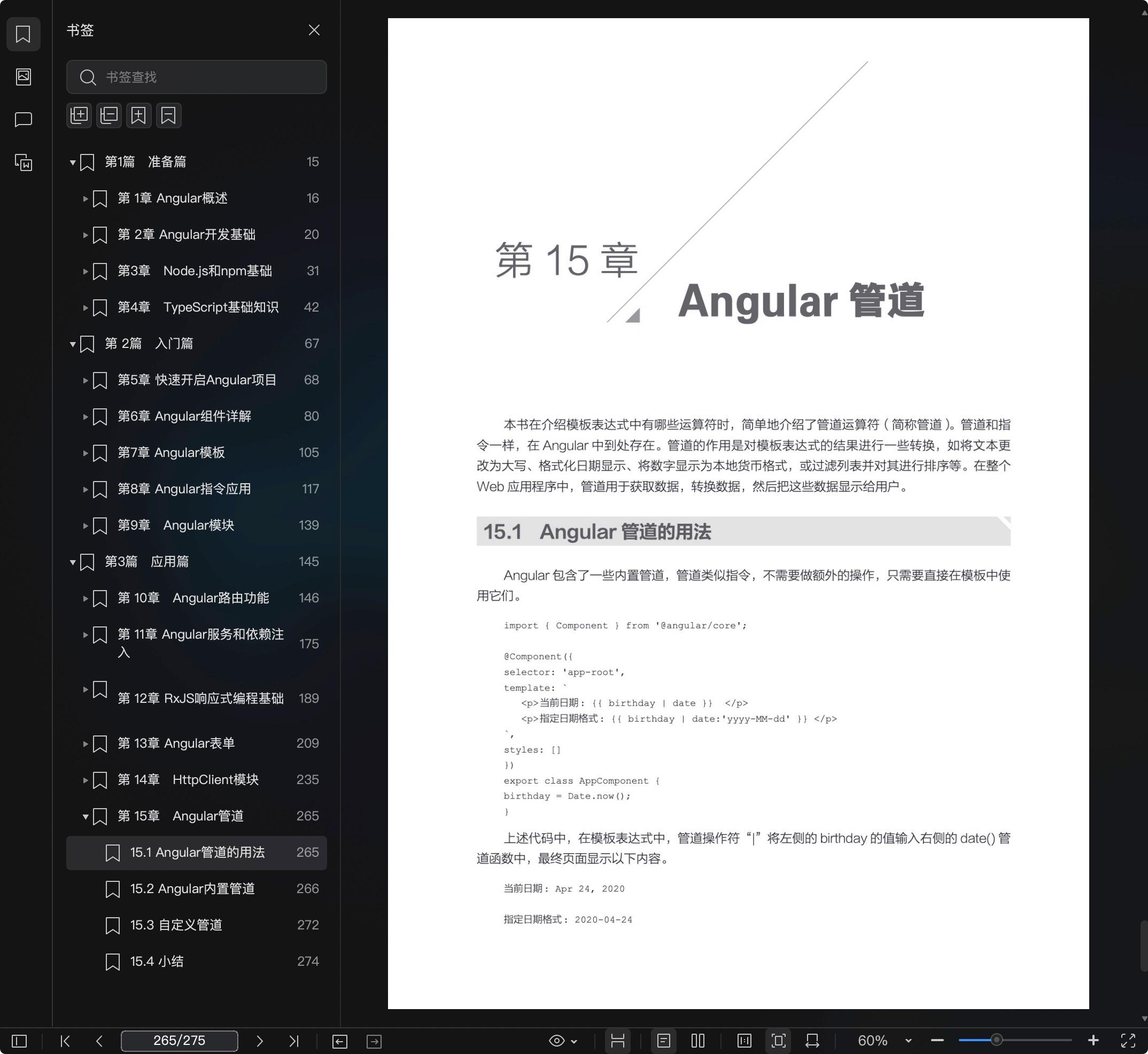Go to the next page
This screenshot has width=1148, height=1054.
point(260,1041)
